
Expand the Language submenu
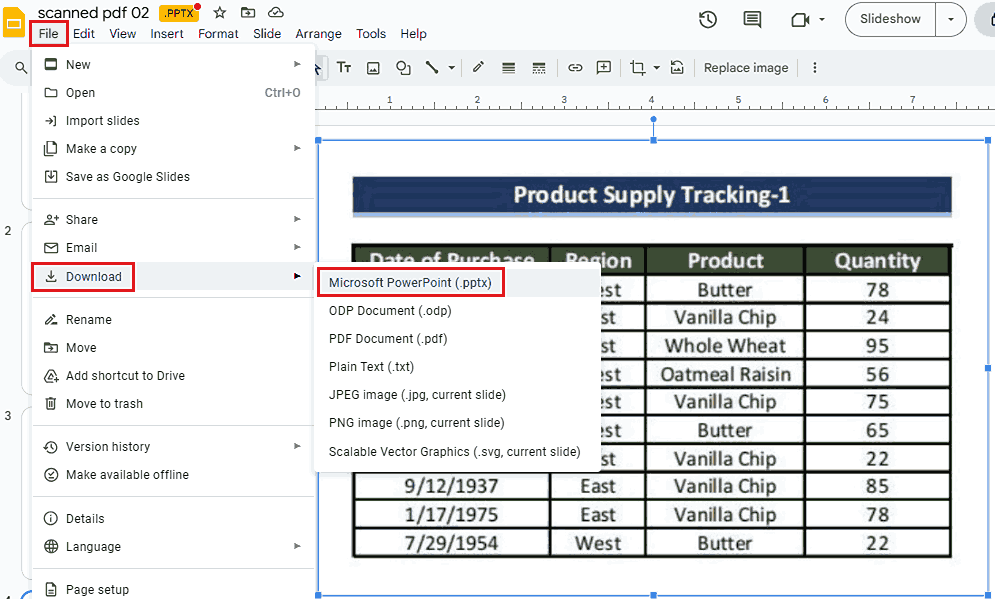(x=297, y=546)
